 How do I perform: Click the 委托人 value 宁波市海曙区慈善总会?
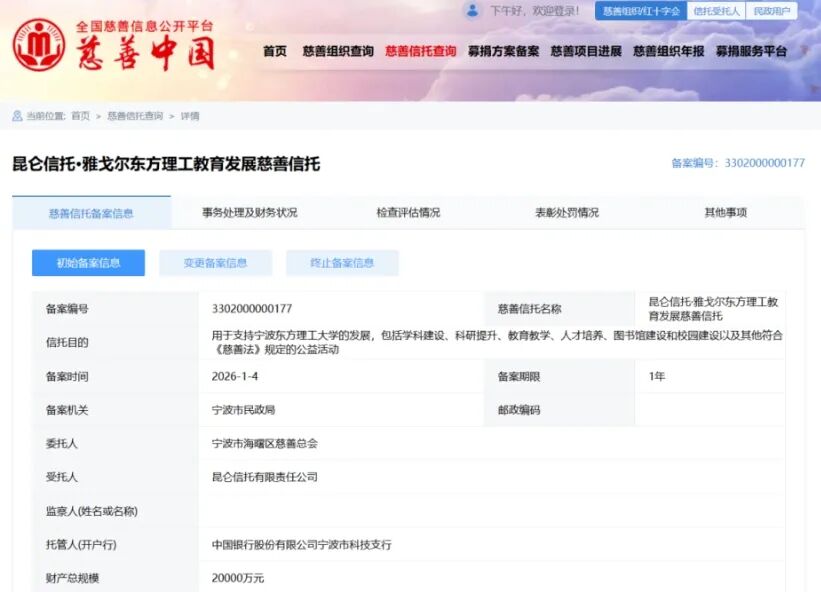pyautogui.click(x=264, y=443)
